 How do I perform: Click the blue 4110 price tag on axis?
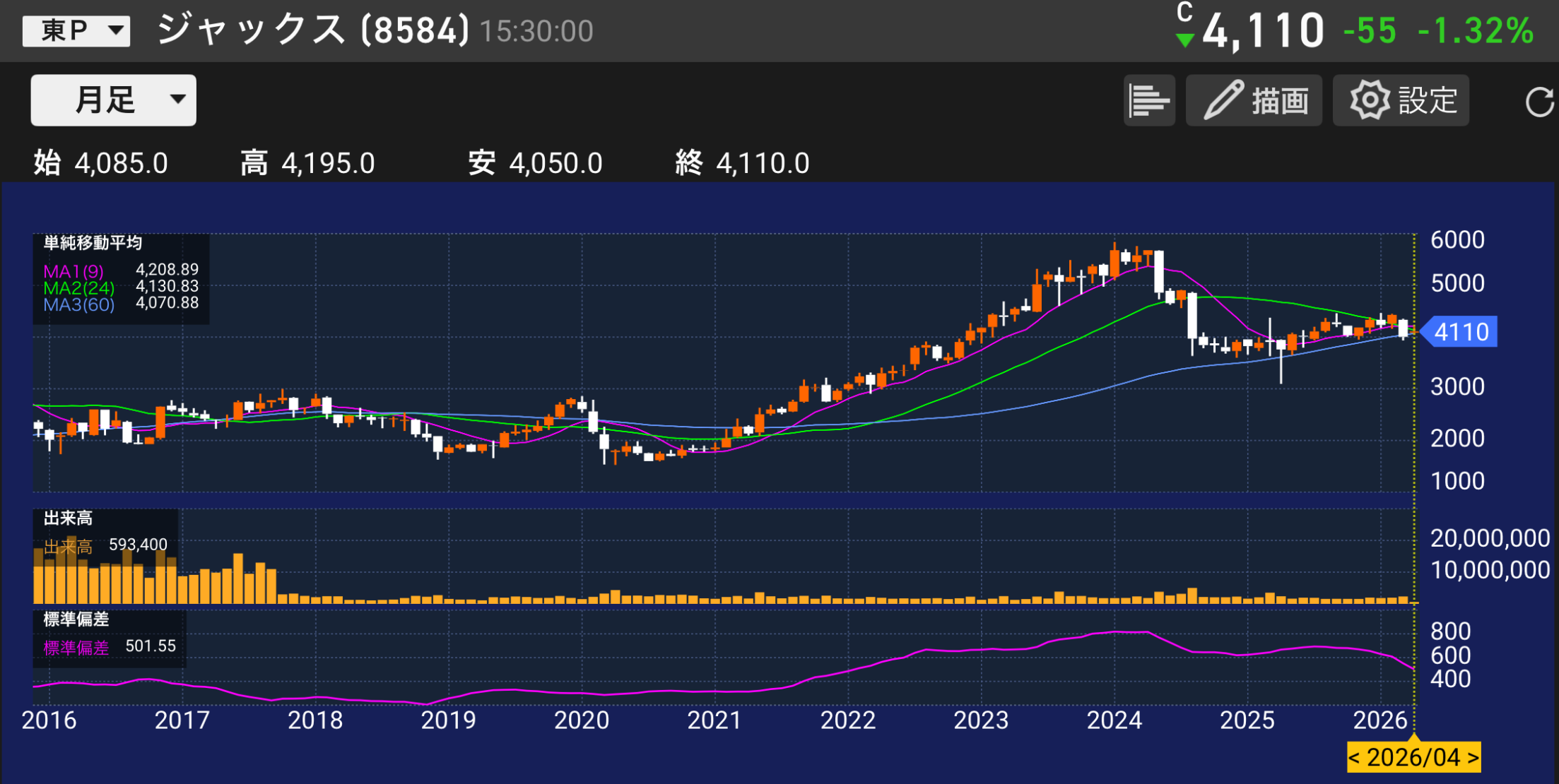1459,331
